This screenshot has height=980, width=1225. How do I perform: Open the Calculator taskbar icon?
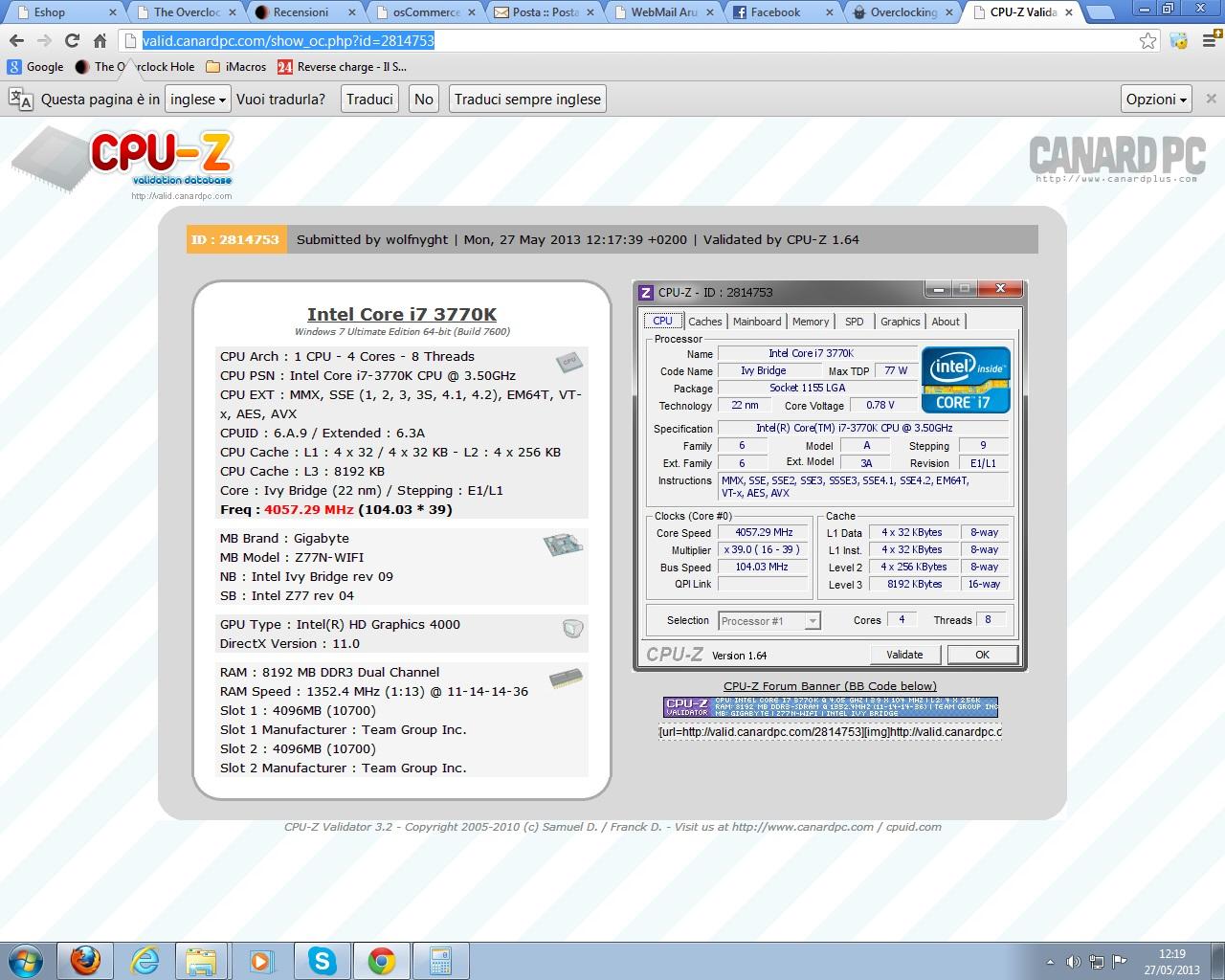pos(440,960)
